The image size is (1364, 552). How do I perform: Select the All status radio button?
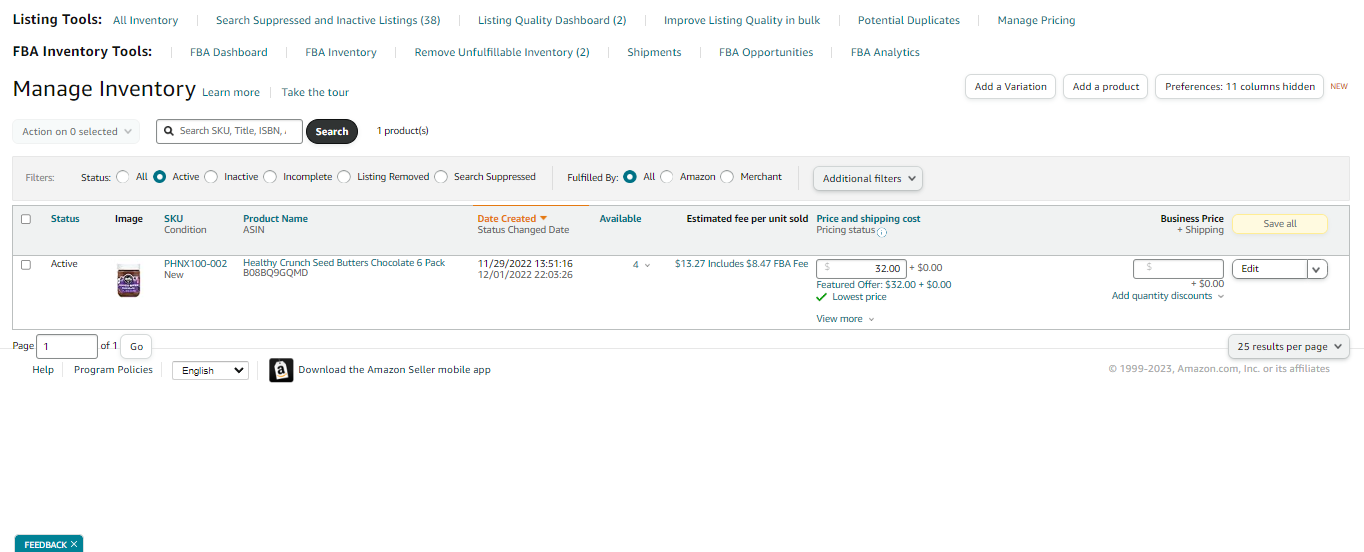pos(123,177)
